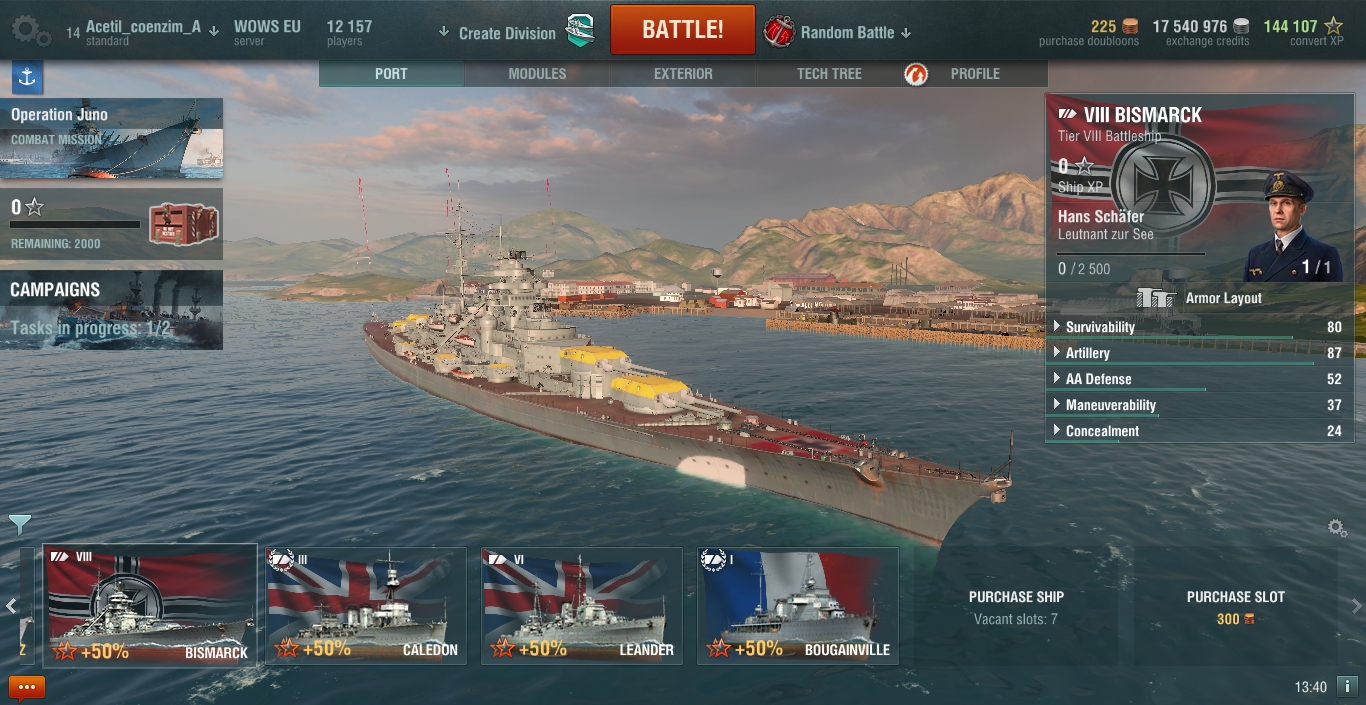Expand the Concealment parameters

(1196, 431)
